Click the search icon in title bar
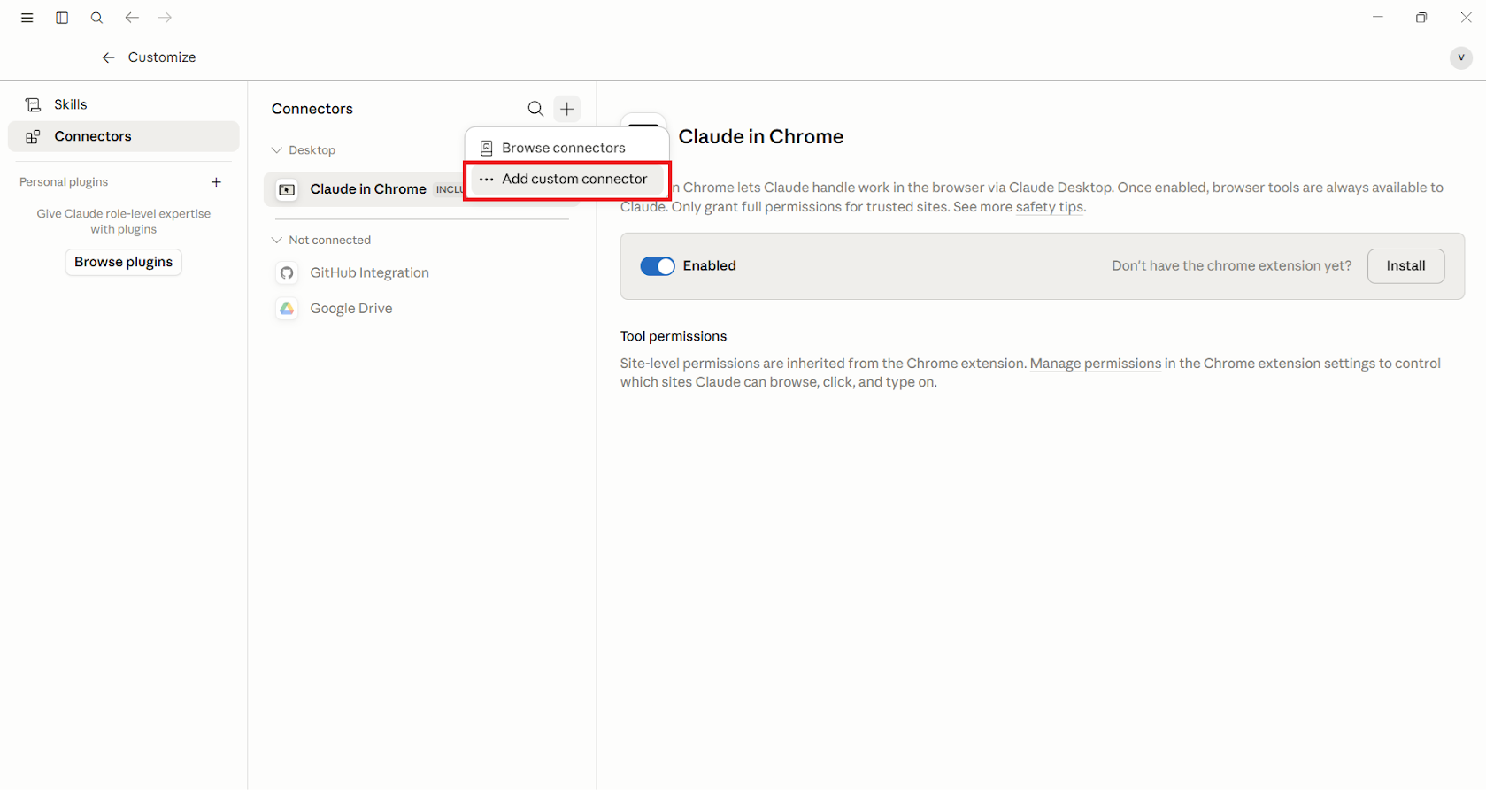1486x812 pixels. (x=96, y=18)
